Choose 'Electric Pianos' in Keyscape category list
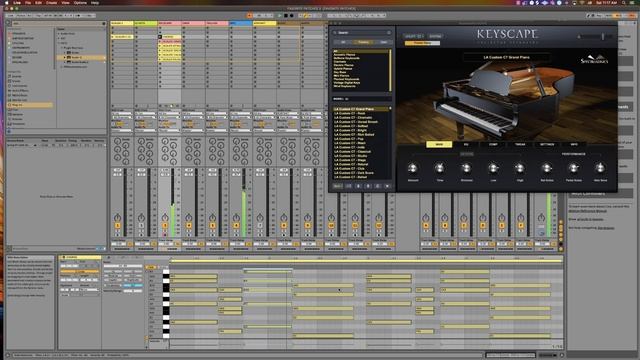Viewport: 640px width, 360px height. pos(344,65)
